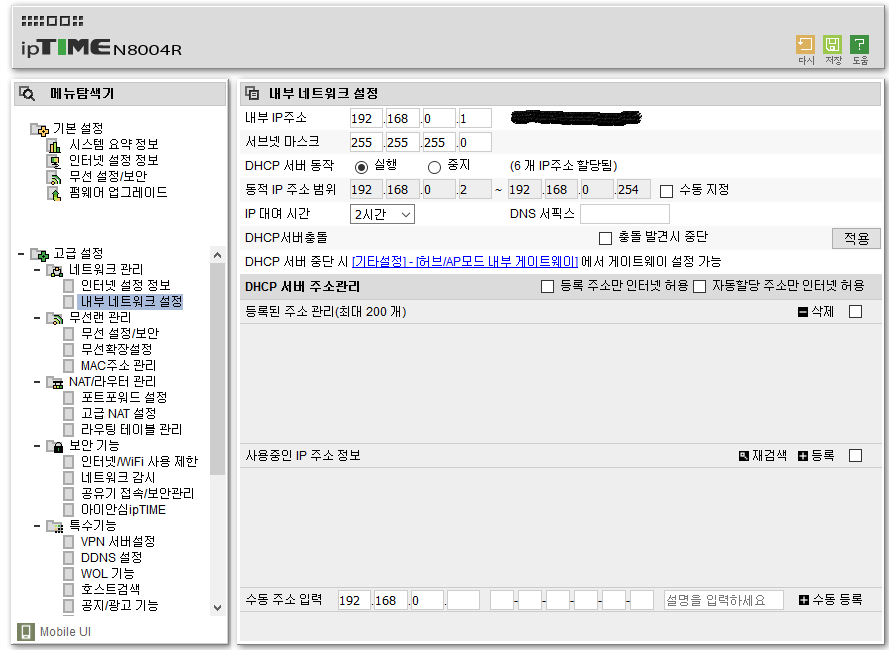This screenshot has width=889, height=650.
Task: Click the 보안 기능 lock folder icon
Action: point(54,446)
